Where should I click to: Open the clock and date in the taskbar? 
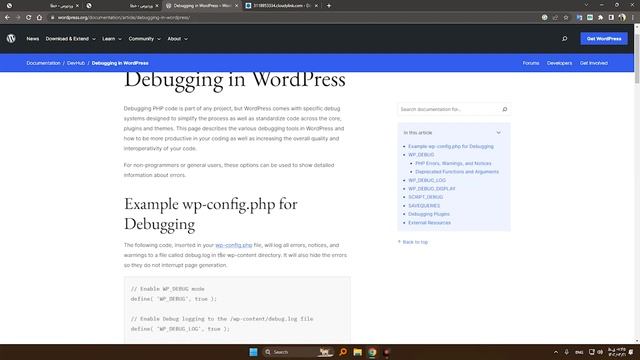pos(617,352)
